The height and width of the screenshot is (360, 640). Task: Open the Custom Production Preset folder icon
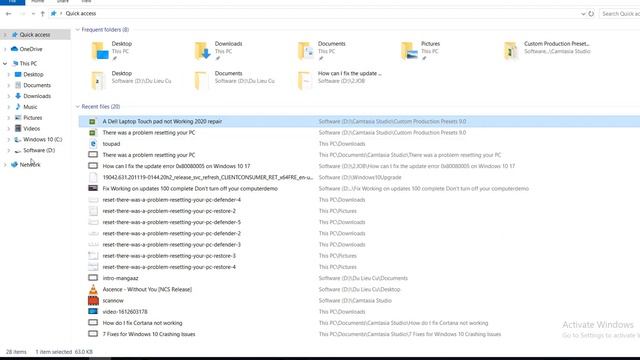[x=510, y=51]
